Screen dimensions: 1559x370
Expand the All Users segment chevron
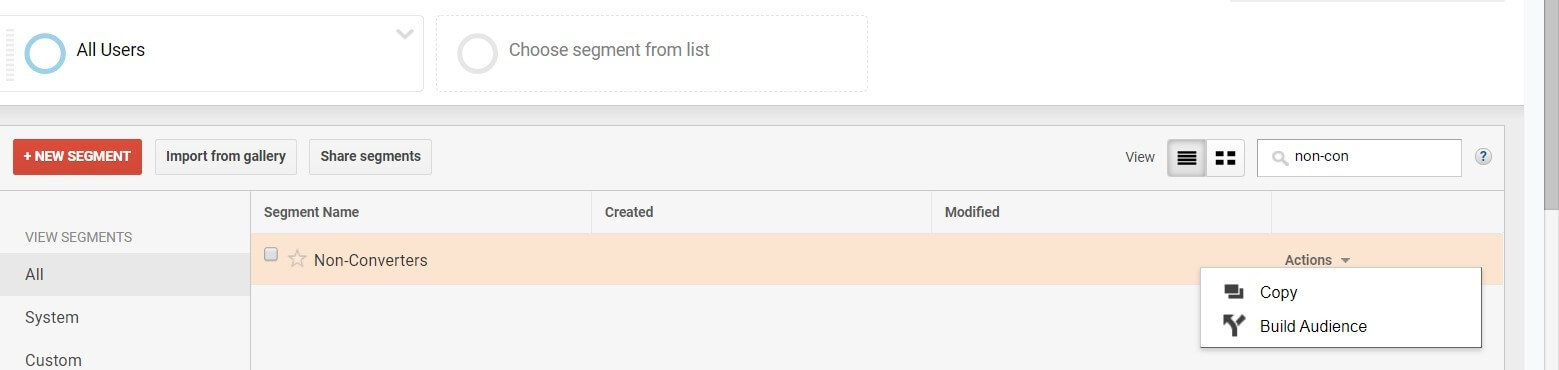pyautogui.click(x=404, y=34)
